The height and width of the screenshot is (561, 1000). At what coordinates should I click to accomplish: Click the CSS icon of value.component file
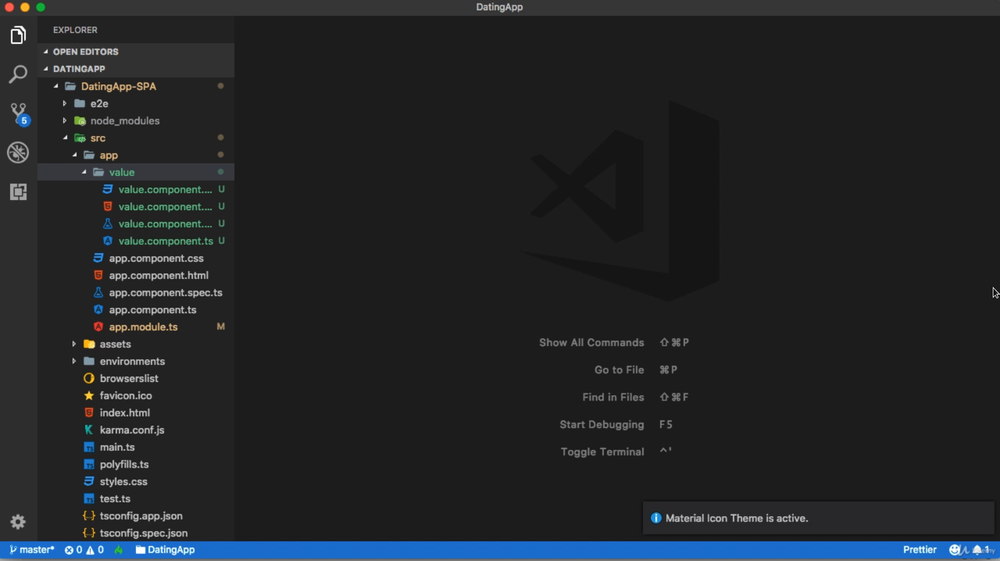pyautogui.click(x=107, y=189)
